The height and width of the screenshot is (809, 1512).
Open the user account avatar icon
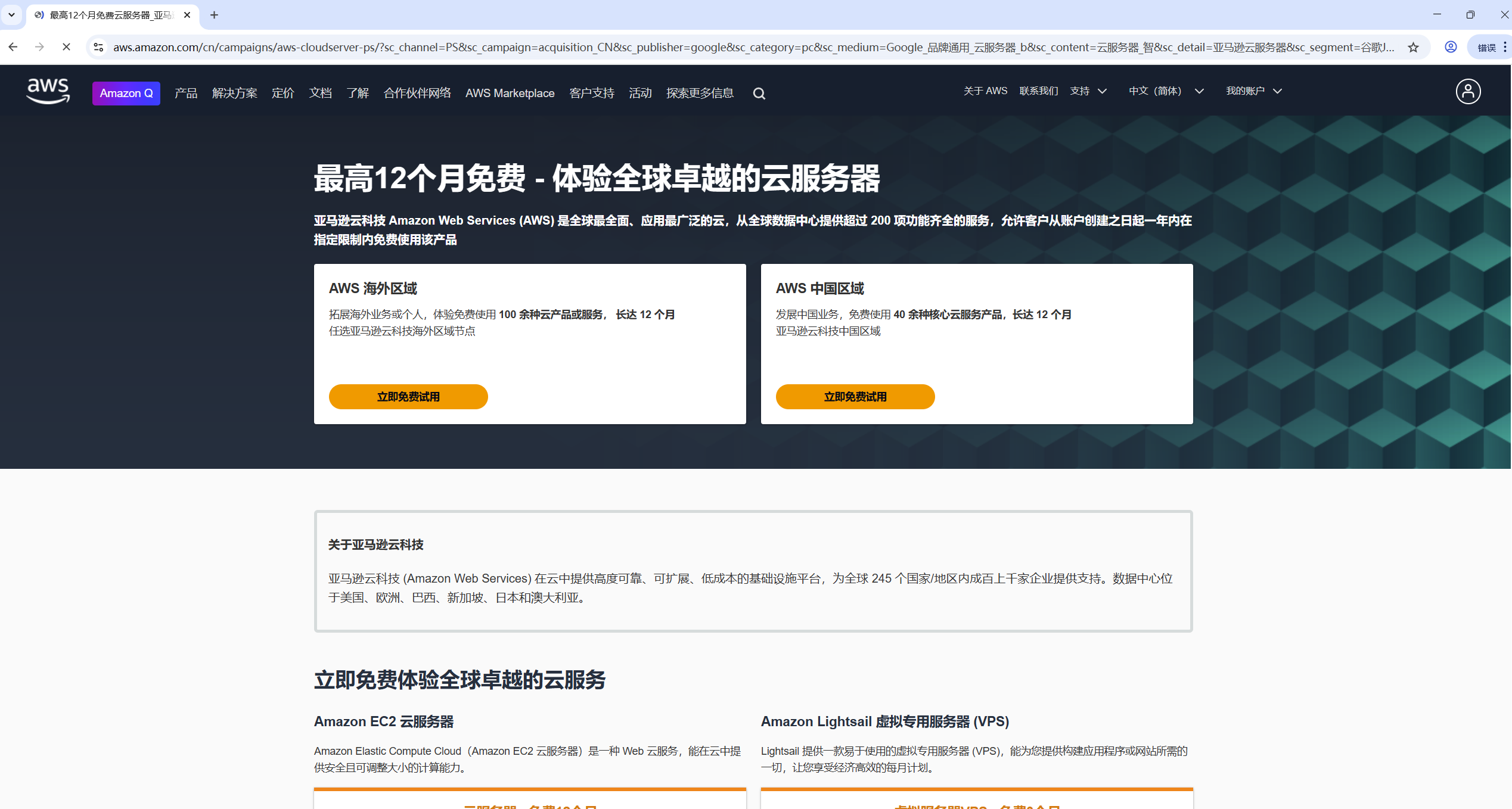[1468, 92]
